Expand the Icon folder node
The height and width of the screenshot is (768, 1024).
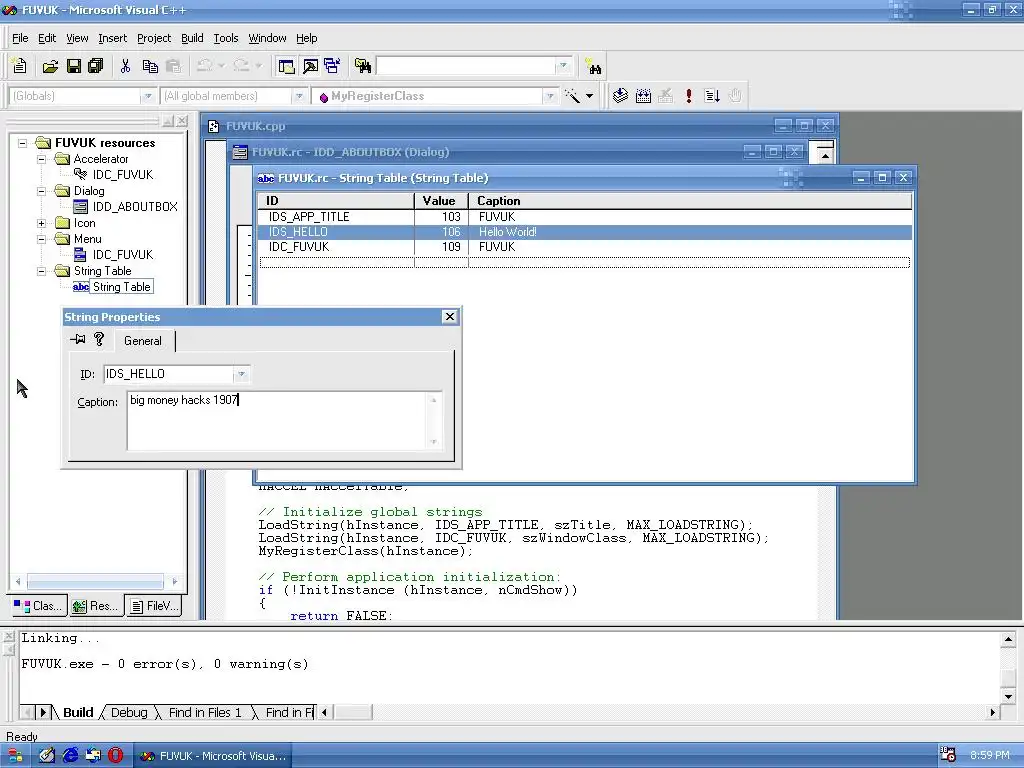pos(42,223)
